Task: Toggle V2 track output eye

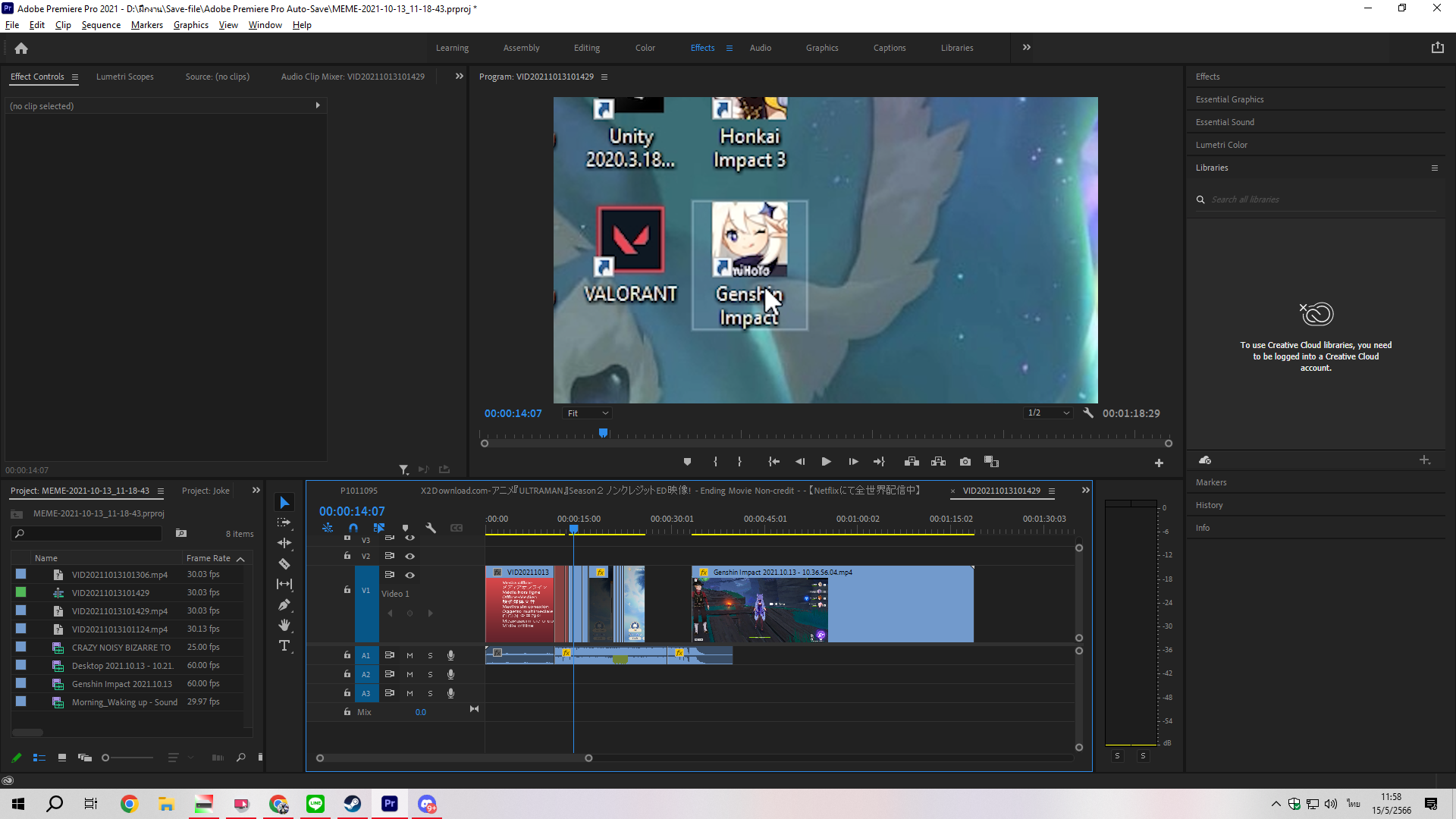Action: 409,556
